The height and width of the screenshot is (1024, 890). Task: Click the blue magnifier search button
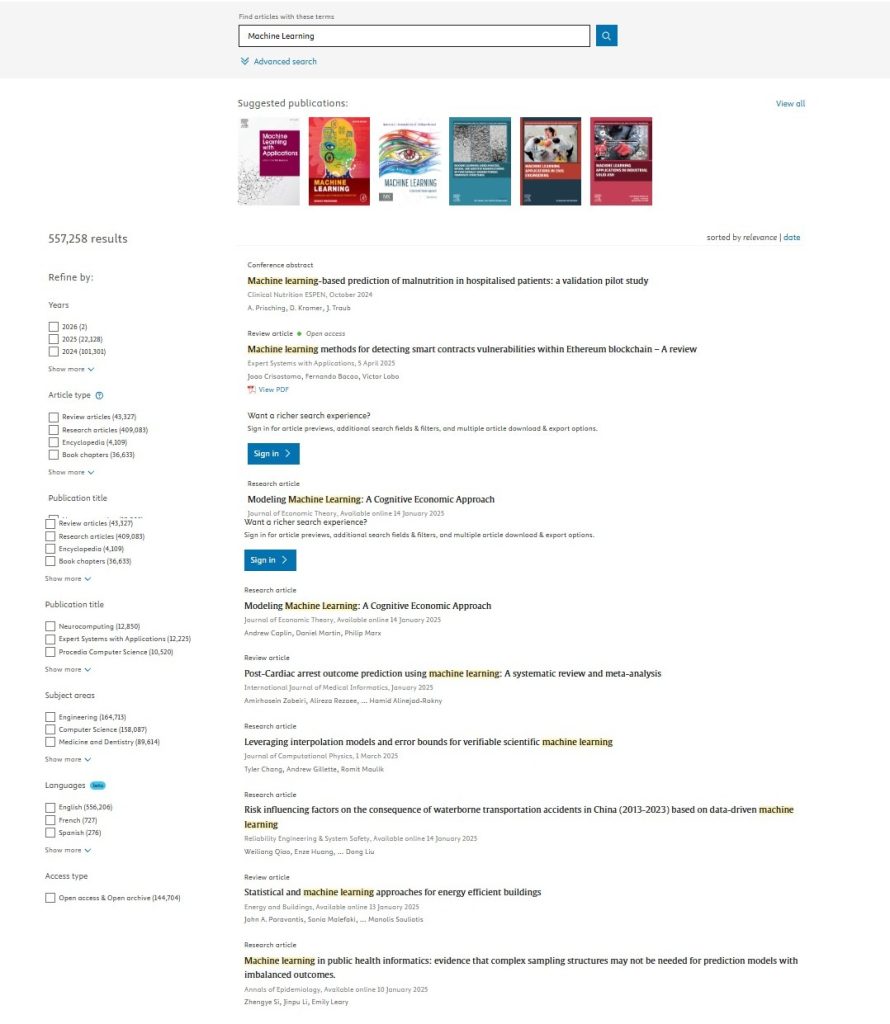606,36
